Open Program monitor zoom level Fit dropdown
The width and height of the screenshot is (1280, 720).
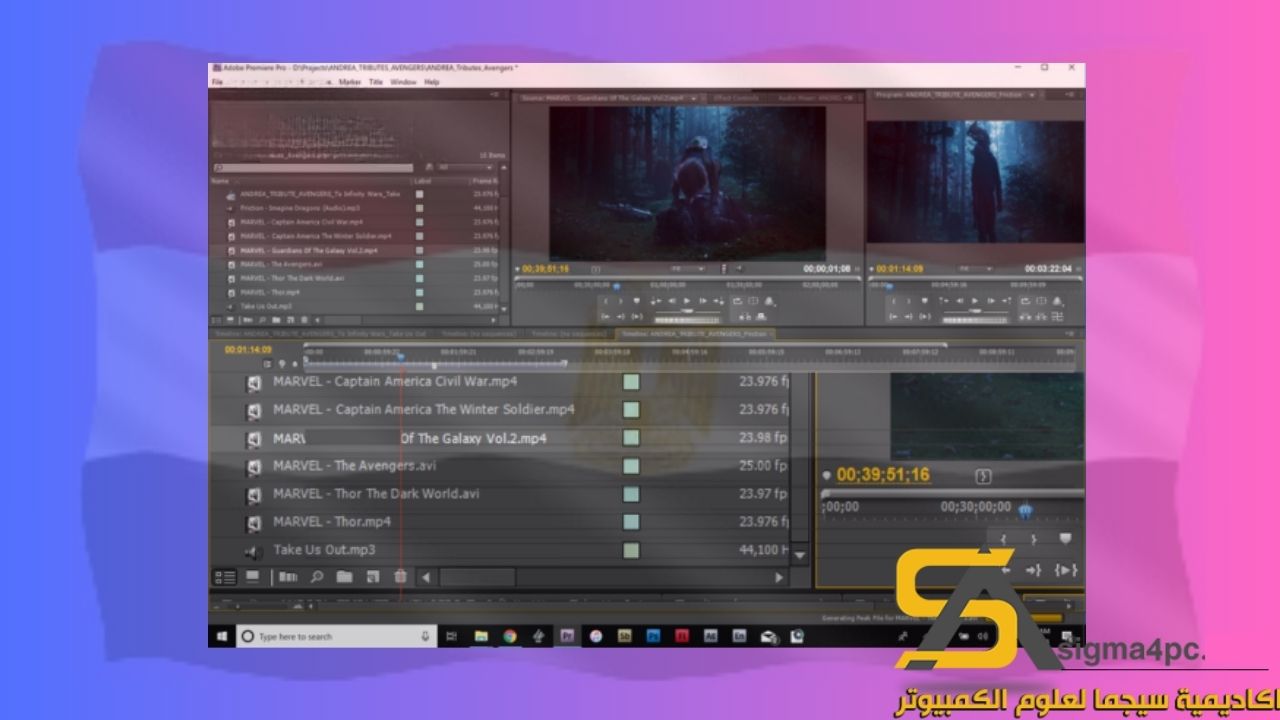click(x=974, y=269)
